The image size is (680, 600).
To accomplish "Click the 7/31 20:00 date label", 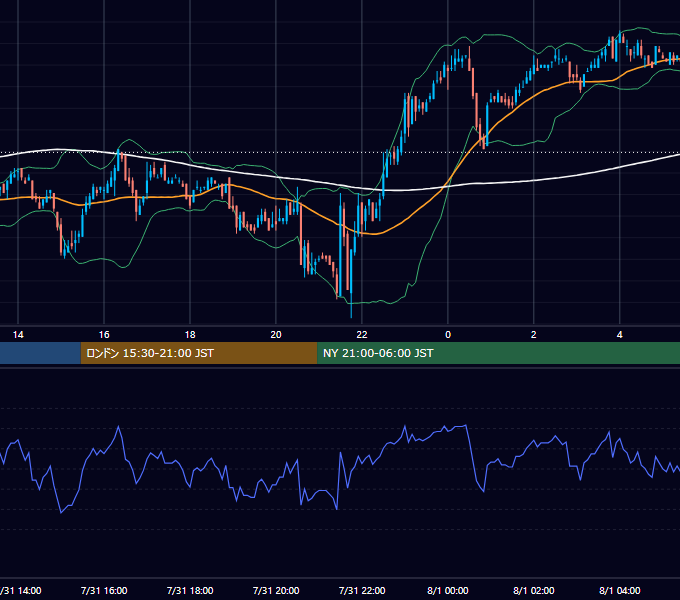I will point(276,590).
